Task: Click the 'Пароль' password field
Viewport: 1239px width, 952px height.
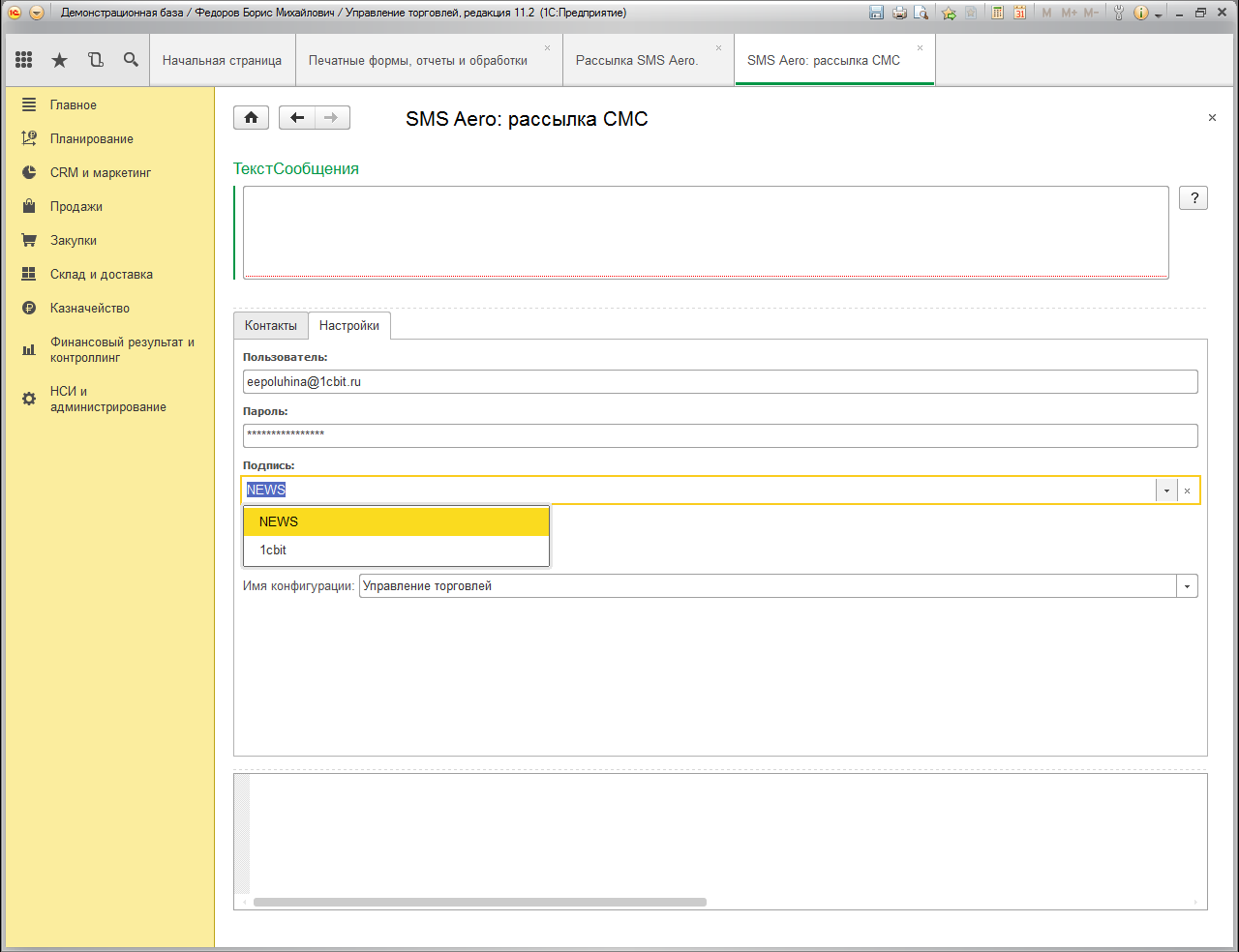Action: [x=720, y=436]
